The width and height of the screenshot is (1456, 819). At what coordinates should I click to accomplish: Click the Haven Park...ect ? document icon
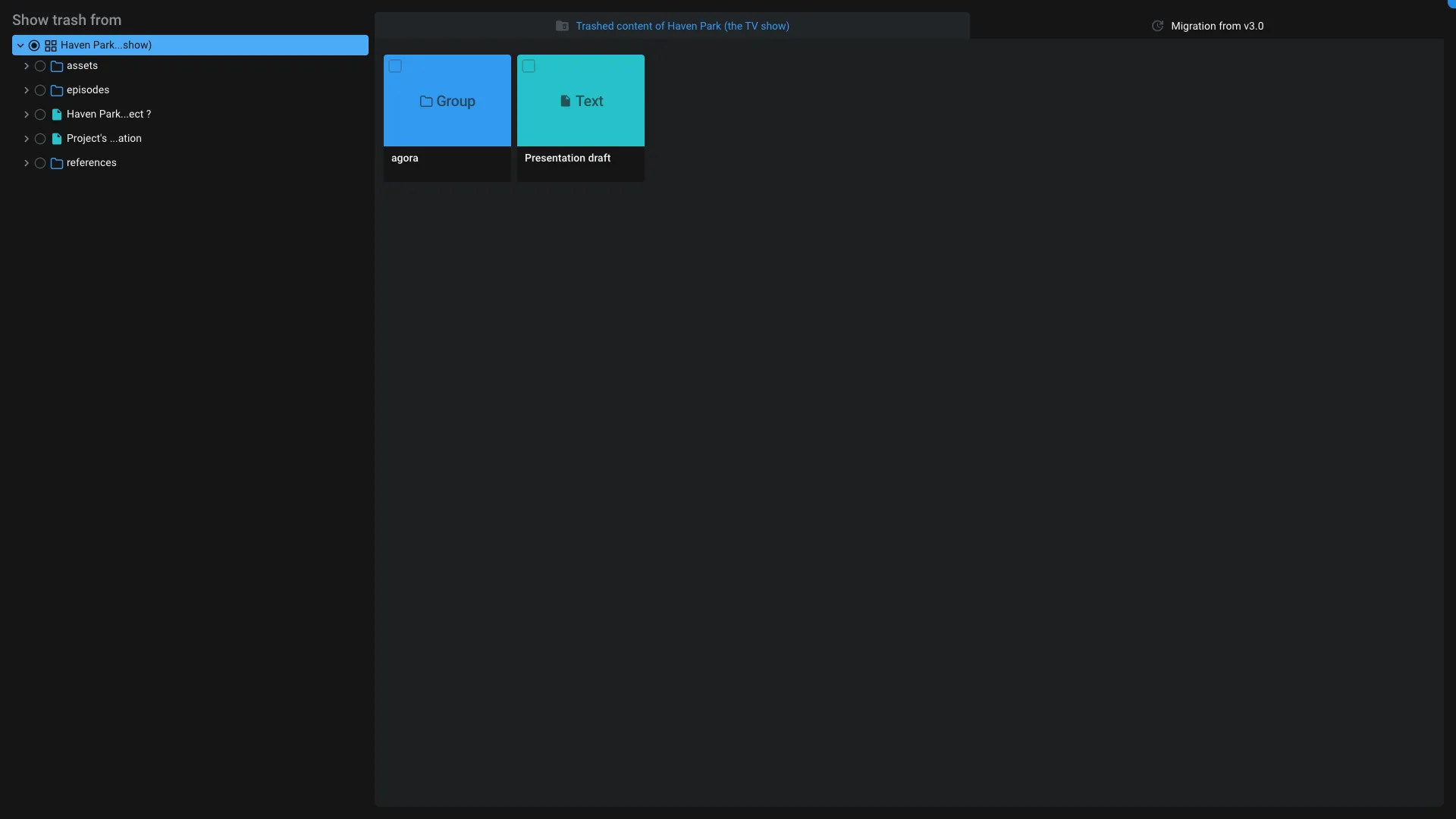pos(57,115)
